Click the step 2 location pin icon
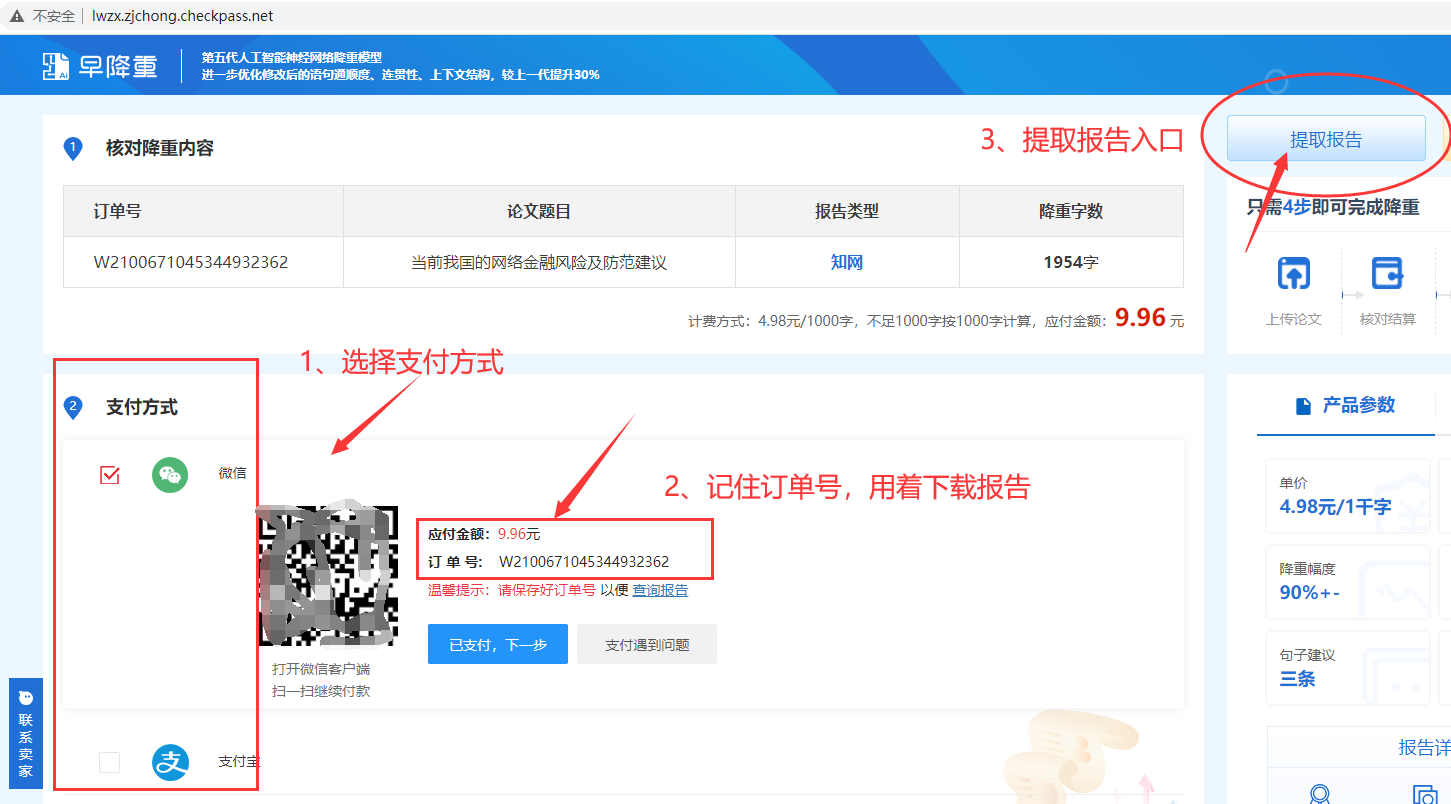 (x=73, y=408)
